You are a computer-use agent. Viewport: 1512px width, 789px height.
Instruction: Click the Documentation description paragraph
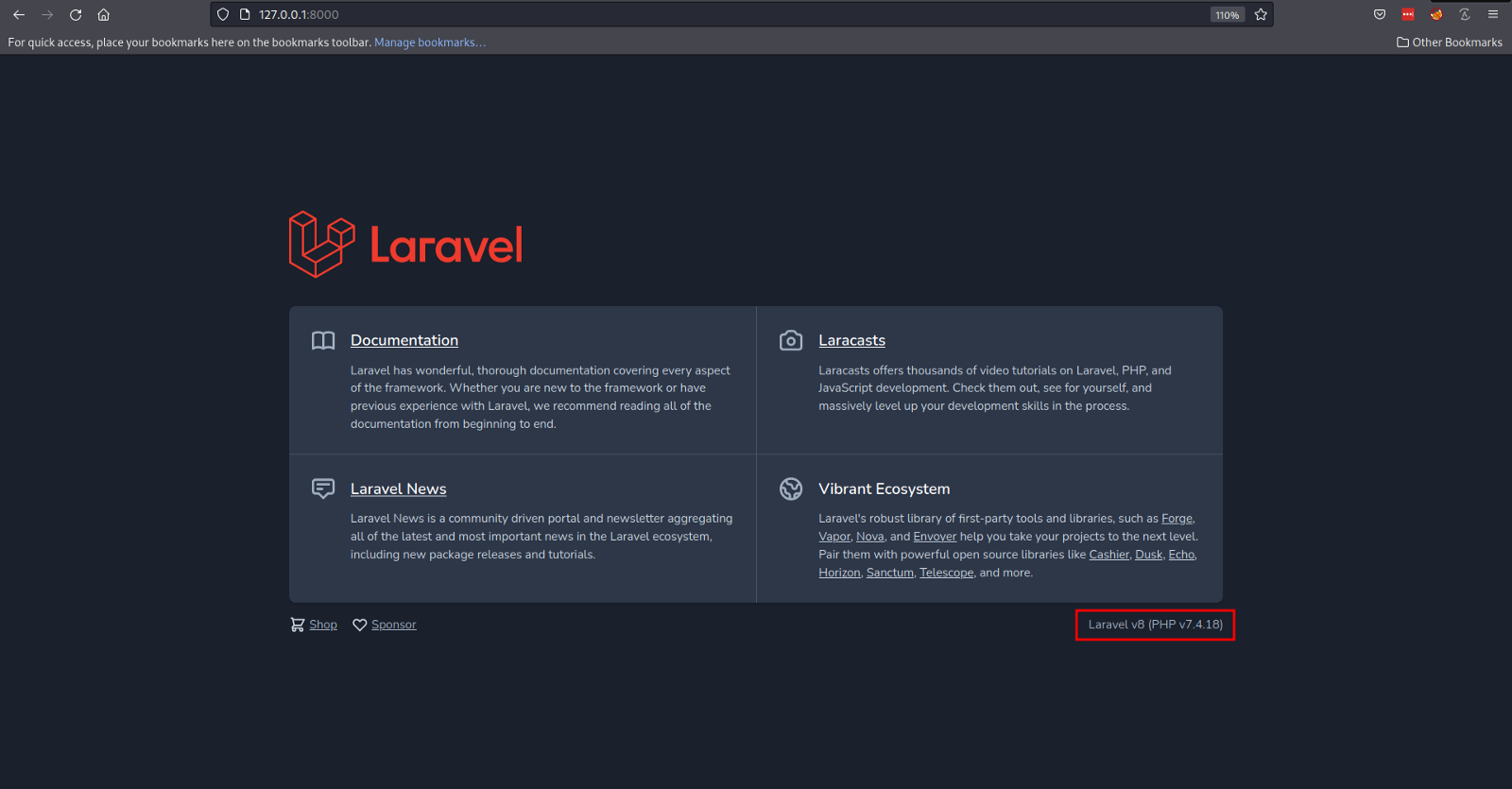[x=541, y=397]
